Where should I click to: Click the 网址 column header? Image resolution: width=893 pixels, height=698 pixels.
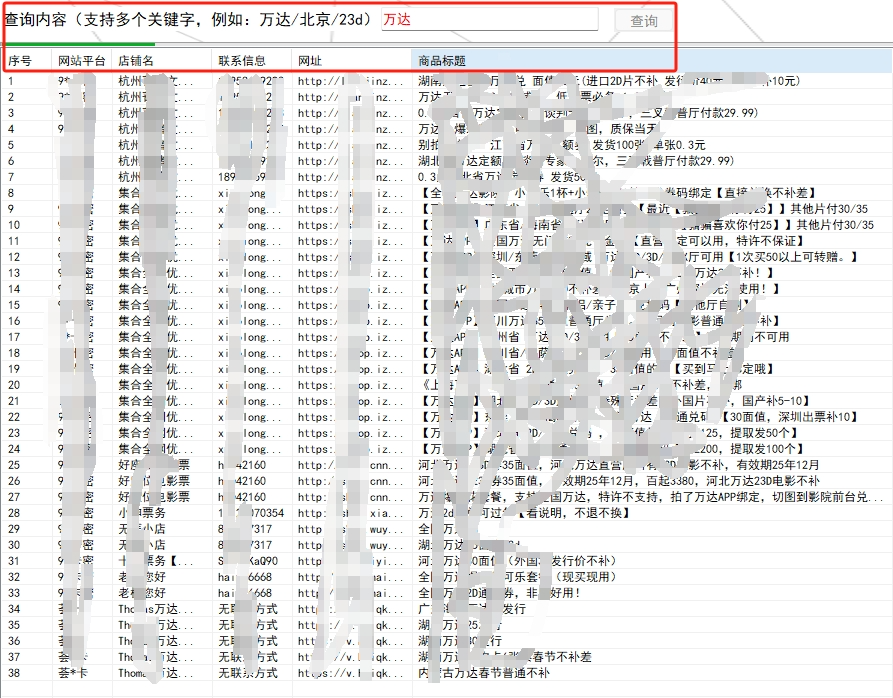point(351,61)
